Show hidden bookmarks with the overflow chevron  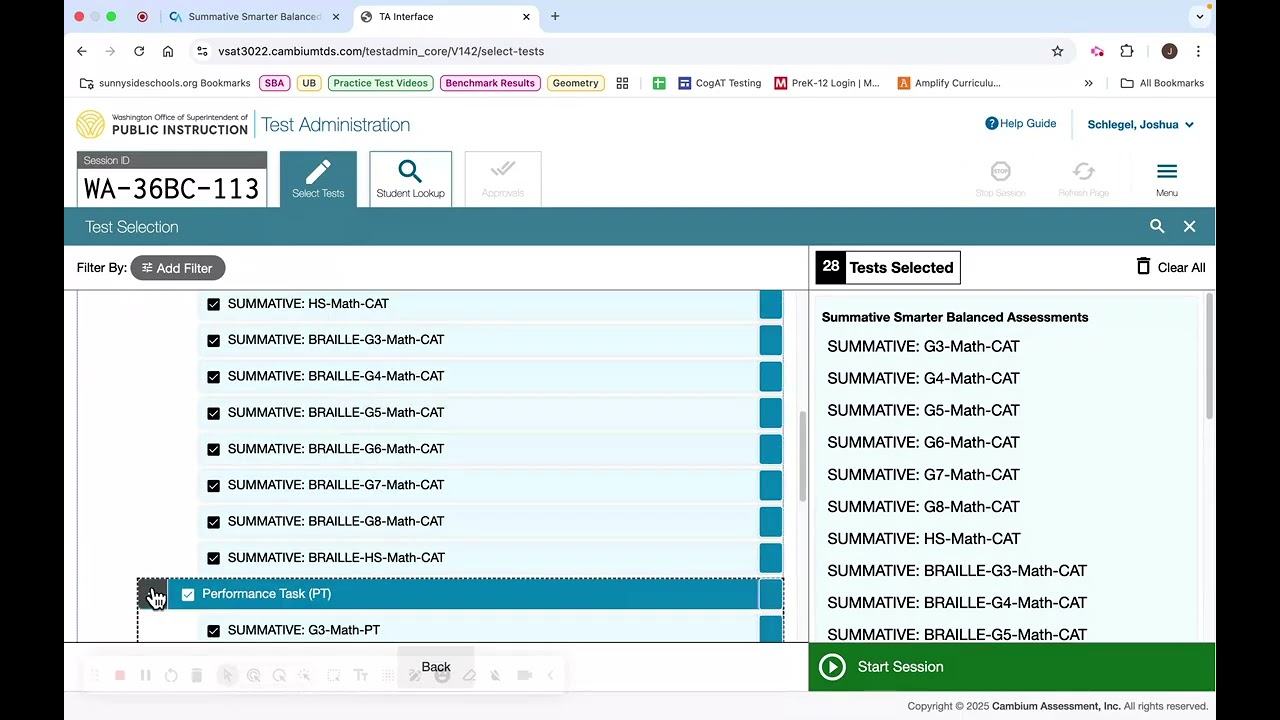[x=1088, y=83]
